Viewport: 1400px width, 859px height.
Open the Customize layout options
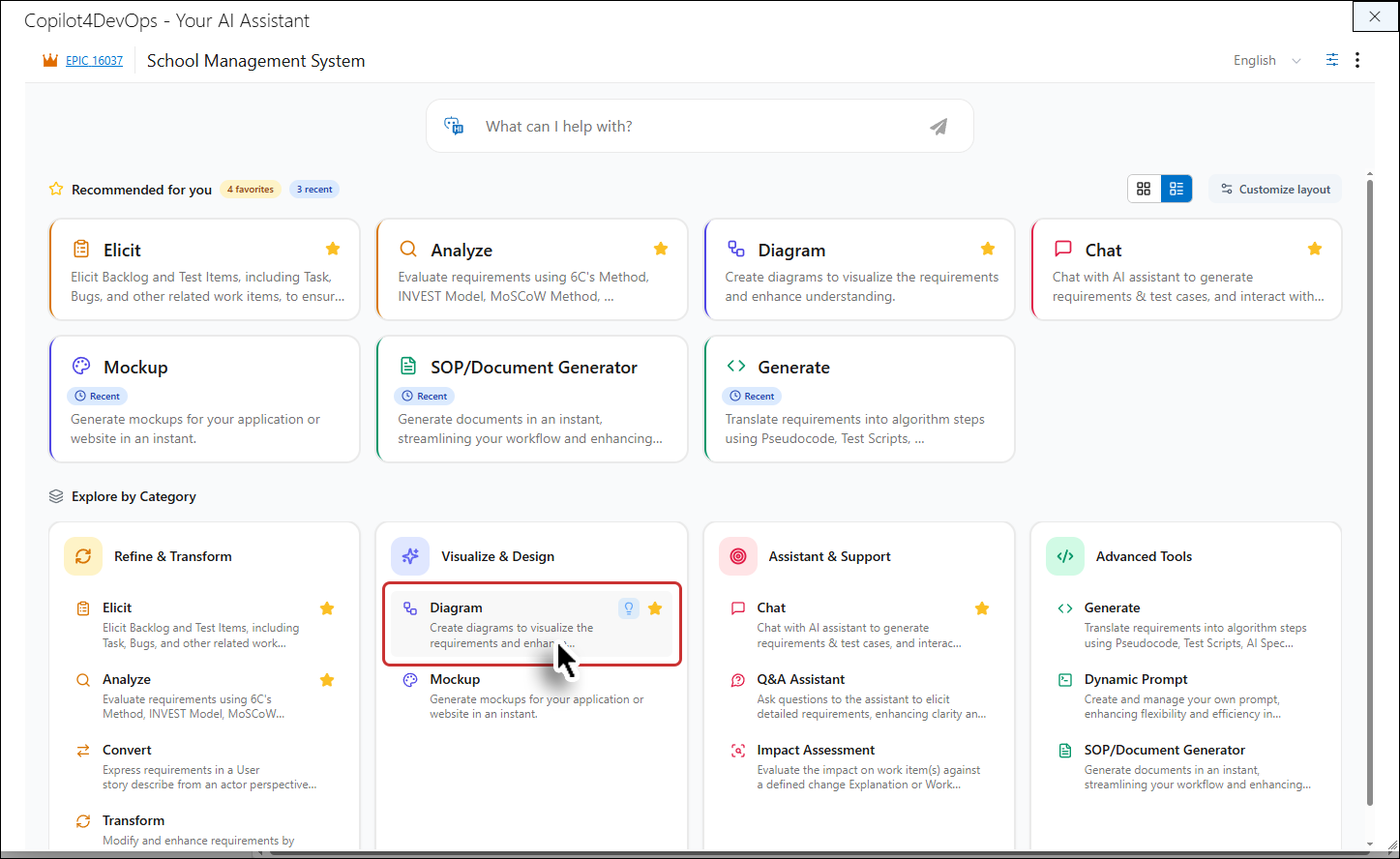coord(1275,189)
